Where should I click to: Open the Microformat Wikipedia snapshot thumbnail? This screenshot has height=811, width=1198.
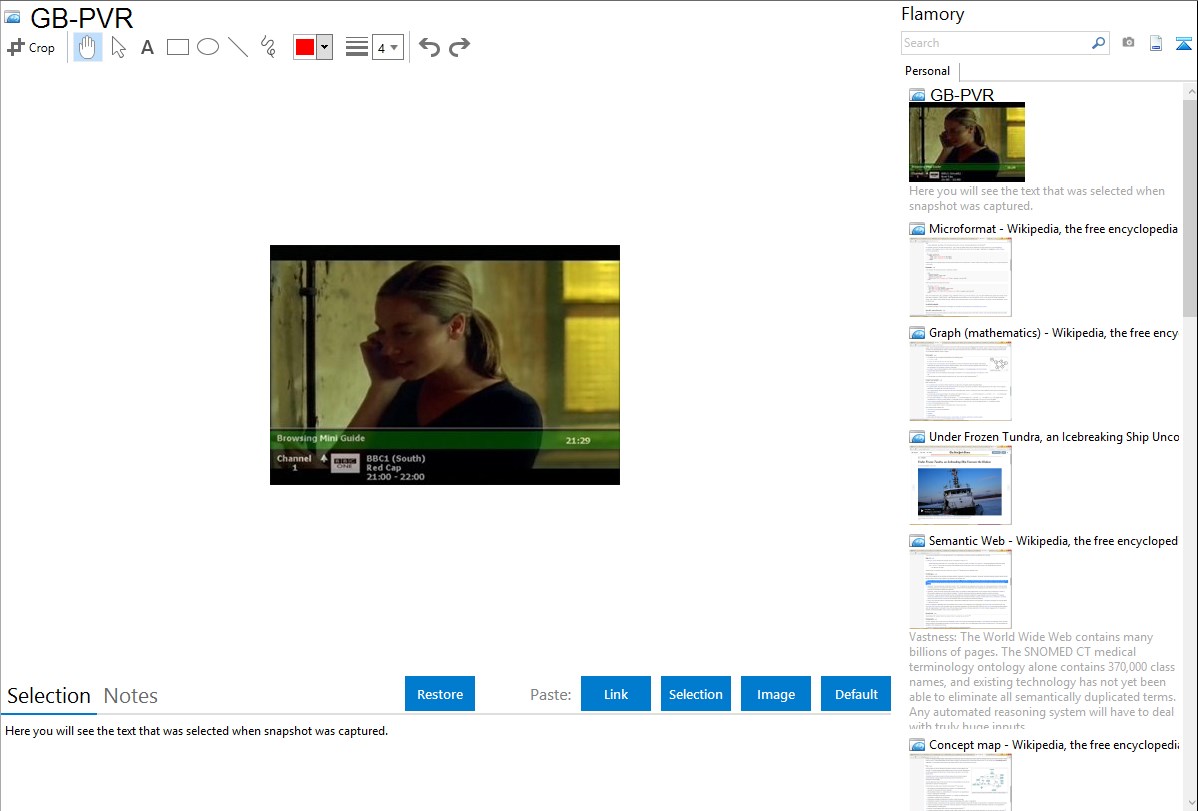960,277
